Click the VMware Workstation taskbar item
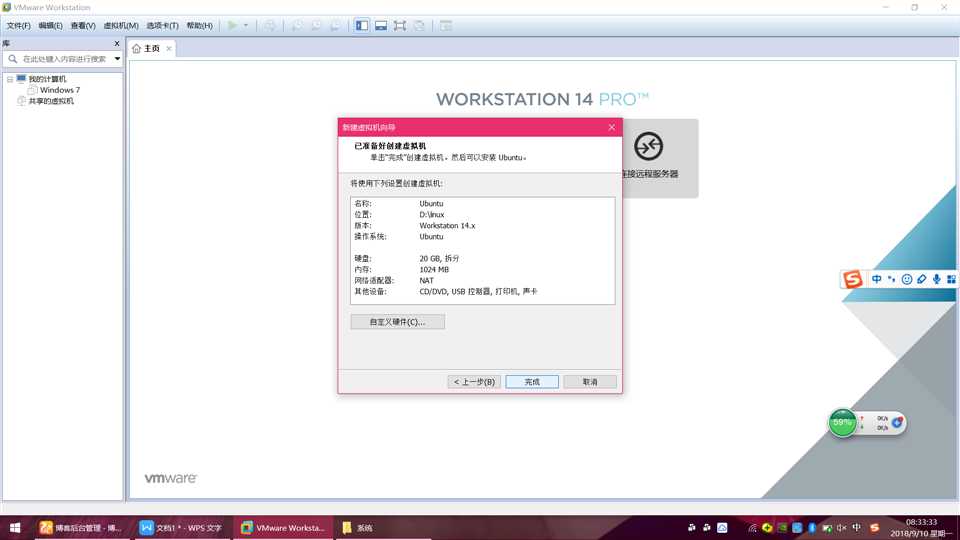This screenshot has width=960, height=540. click(x=282, y=528)
